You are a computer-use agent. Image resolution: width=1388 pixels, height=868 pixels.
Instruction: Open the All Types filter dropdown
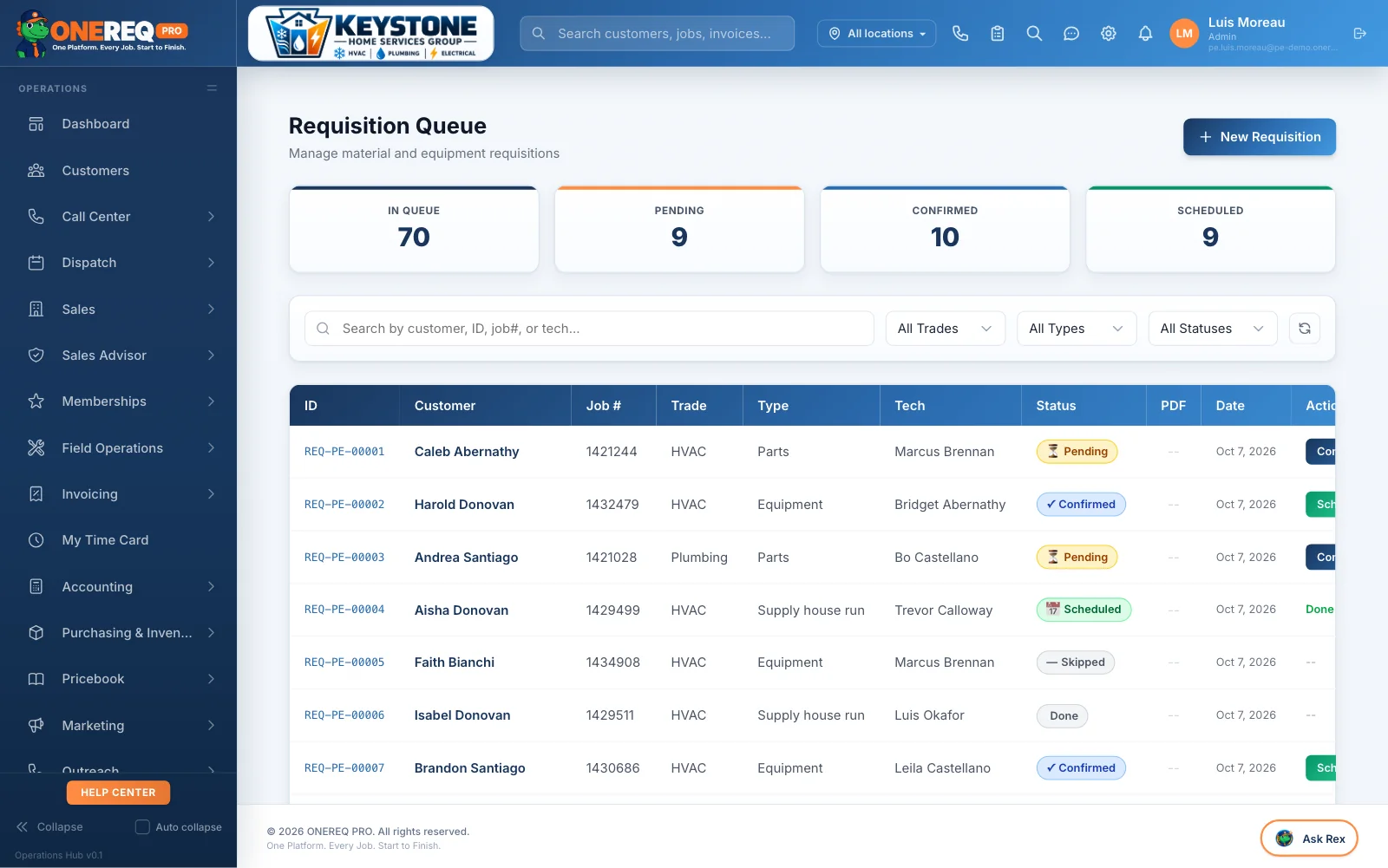[x=1077, y=329]
